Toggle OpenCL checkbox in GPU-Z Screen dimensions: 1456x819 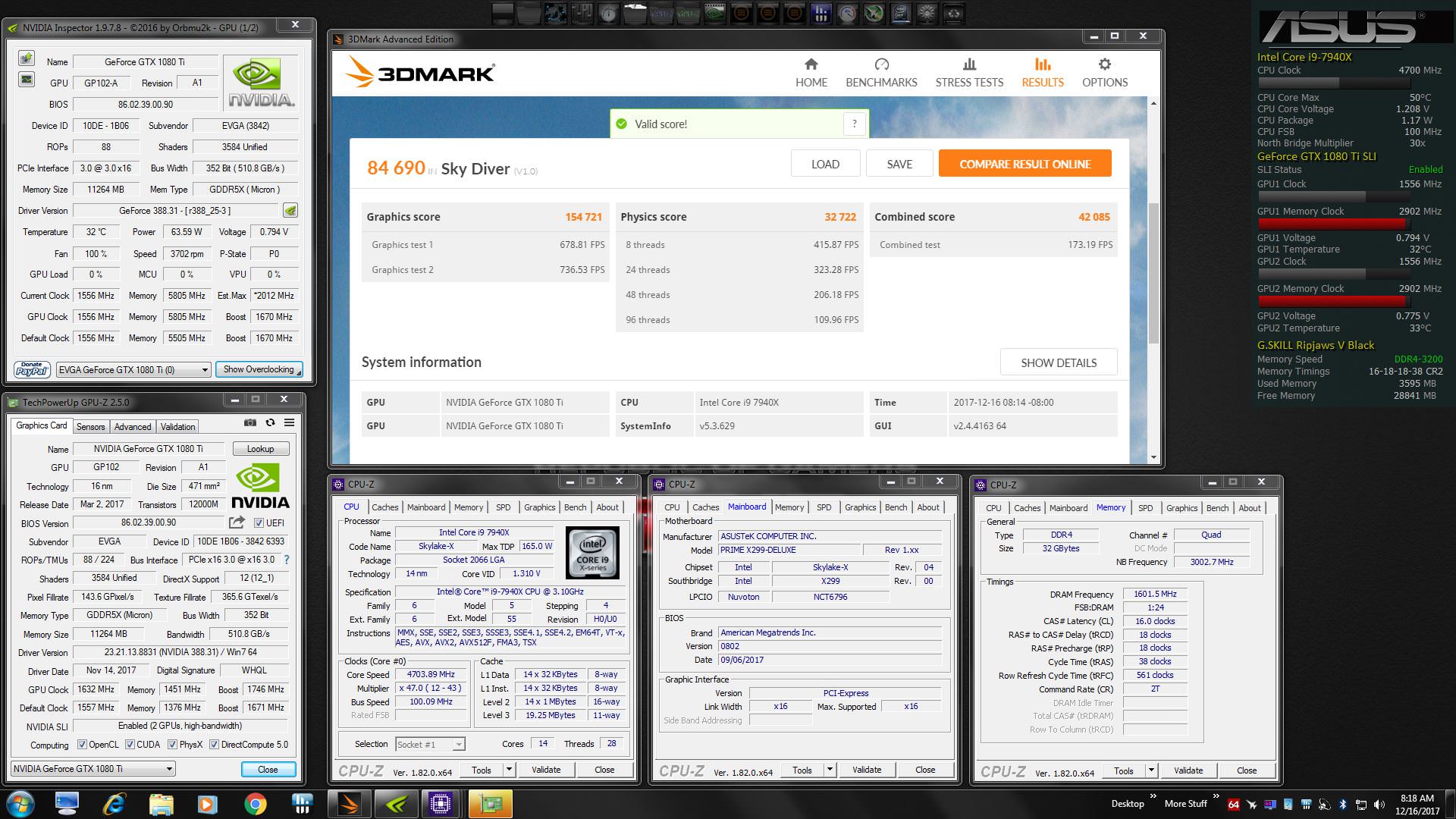pos(82,745)
